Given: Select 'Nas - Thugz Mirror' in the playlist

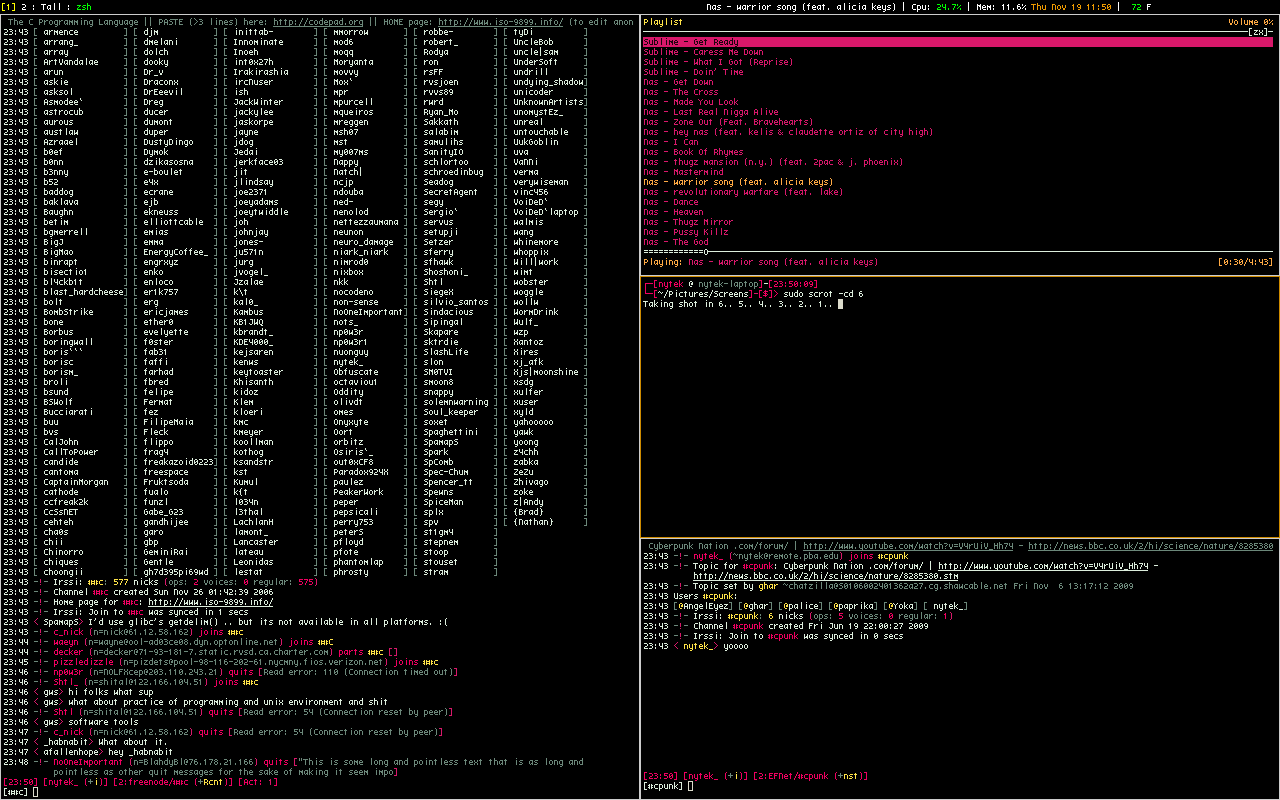Looking at the screenshot, I should (x=686, y=222).
